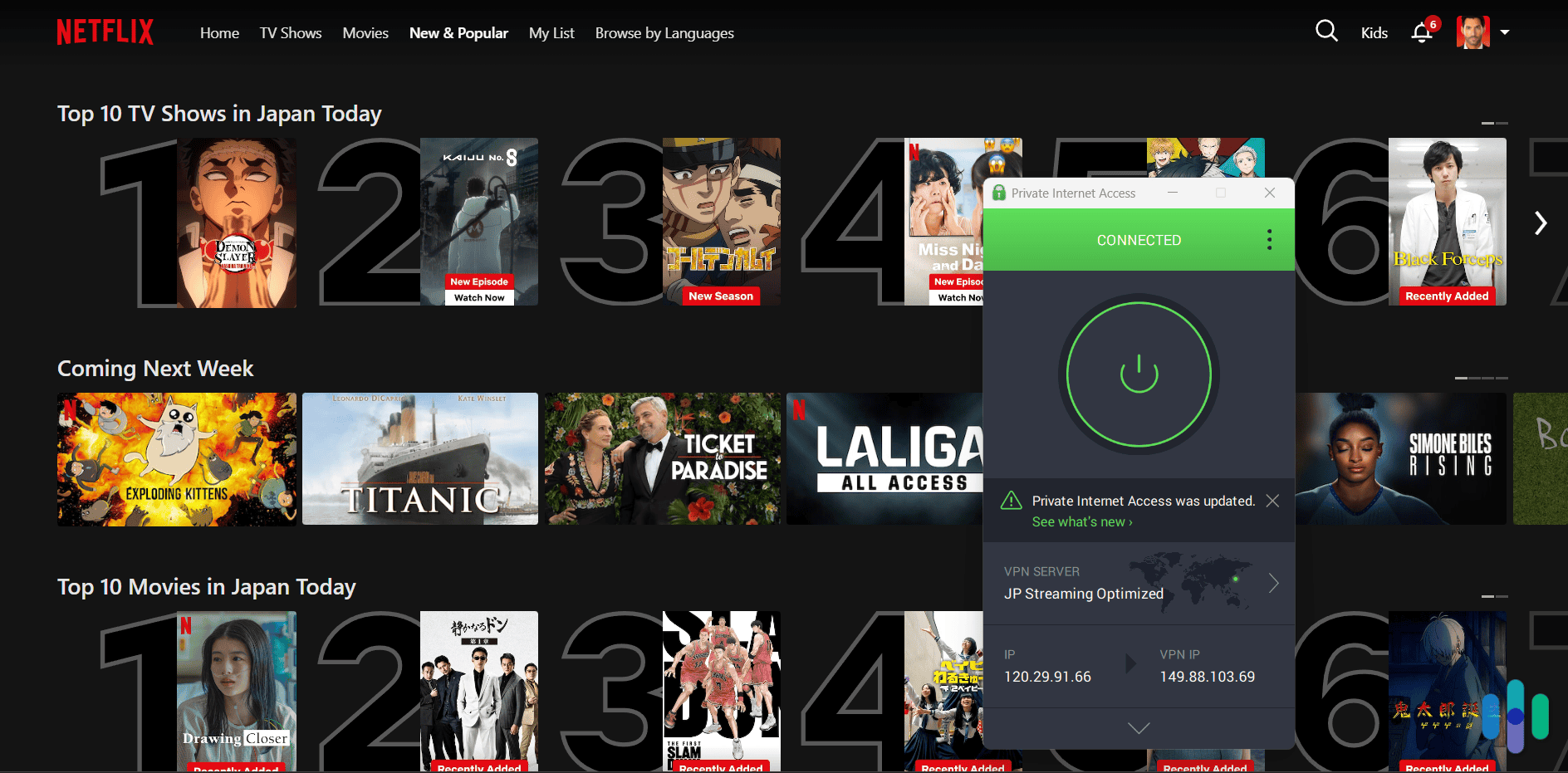Open the Movies section
1568x773 pixels.
[x=365, y=33]
